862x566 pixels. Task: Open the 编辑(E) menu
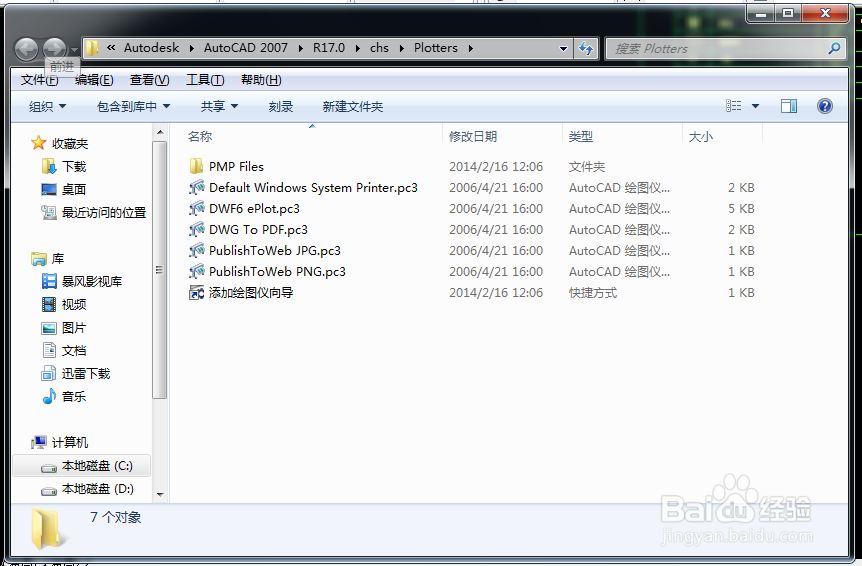(94, 80)
